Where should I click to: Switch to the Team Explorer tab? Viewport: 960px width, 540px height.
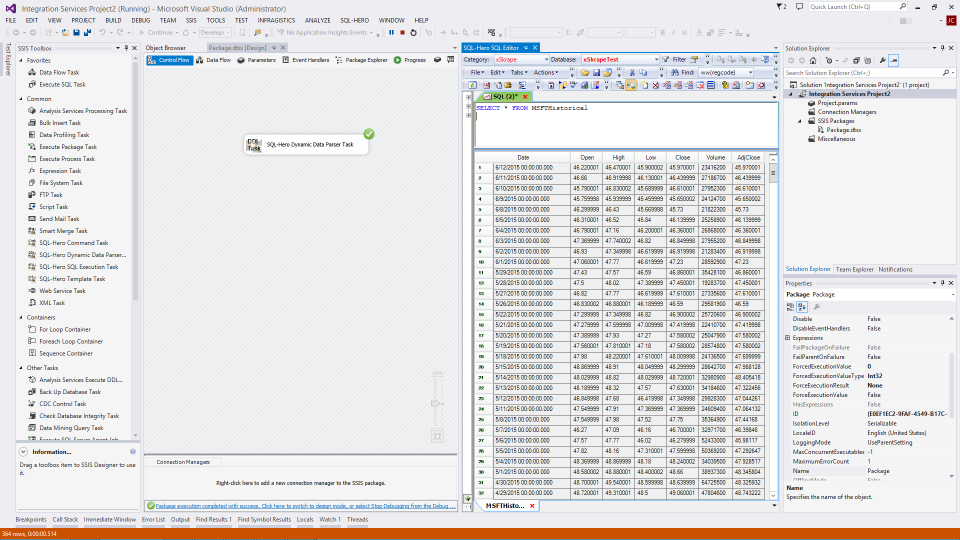click(854, 269)
